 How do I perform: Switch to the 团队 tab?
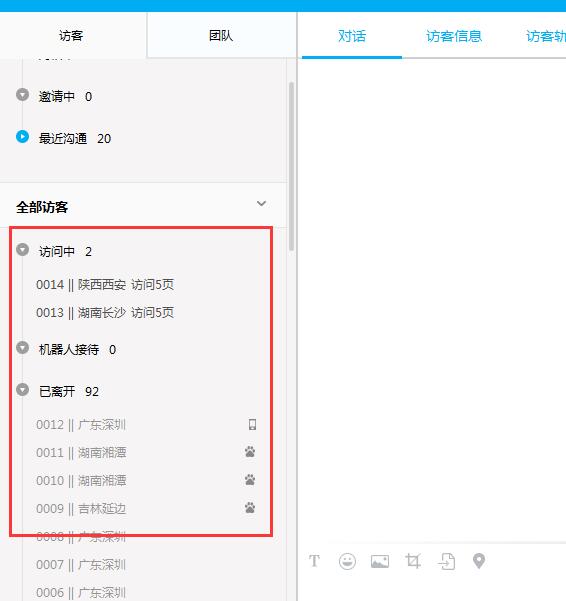point(221,36)
